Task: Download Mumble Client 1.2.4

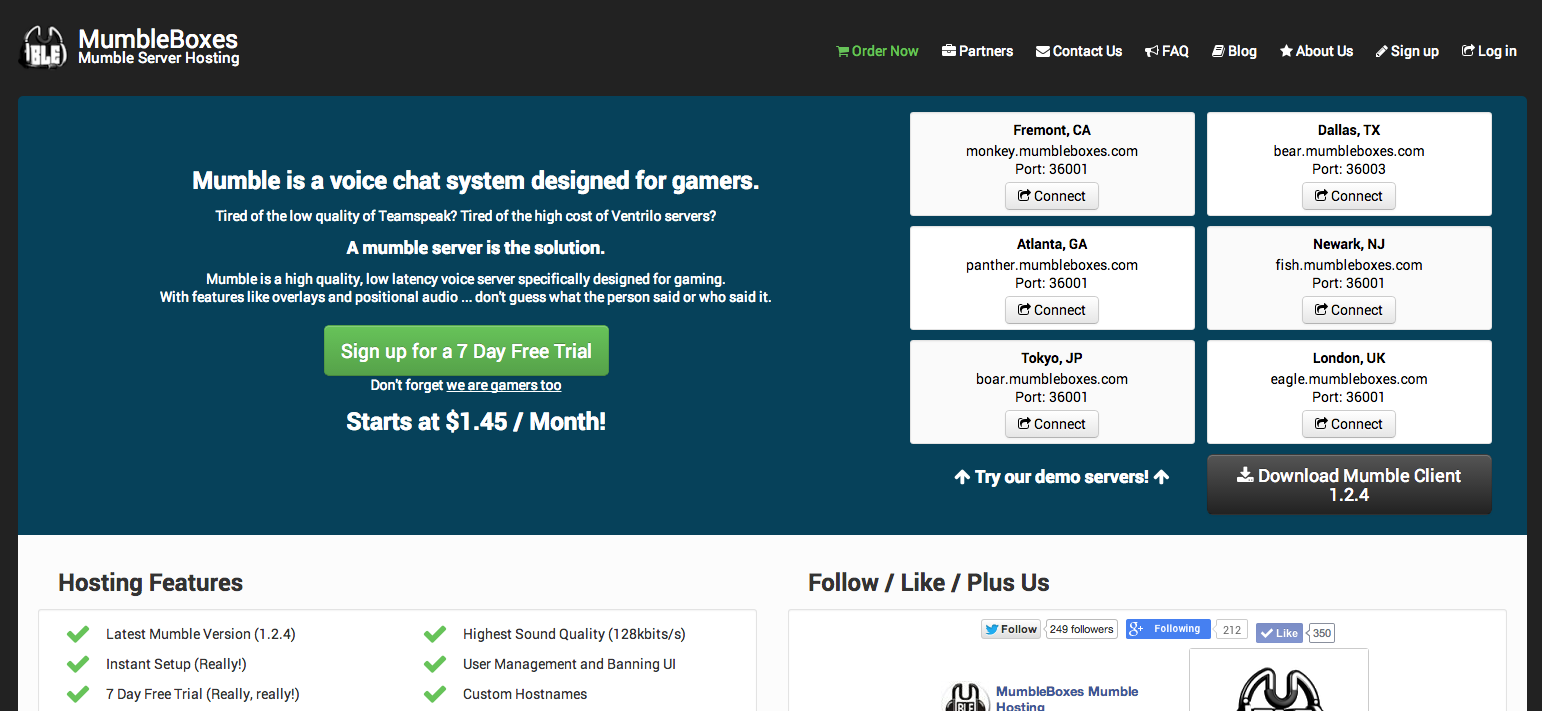Action: (x=1349, y=485)
